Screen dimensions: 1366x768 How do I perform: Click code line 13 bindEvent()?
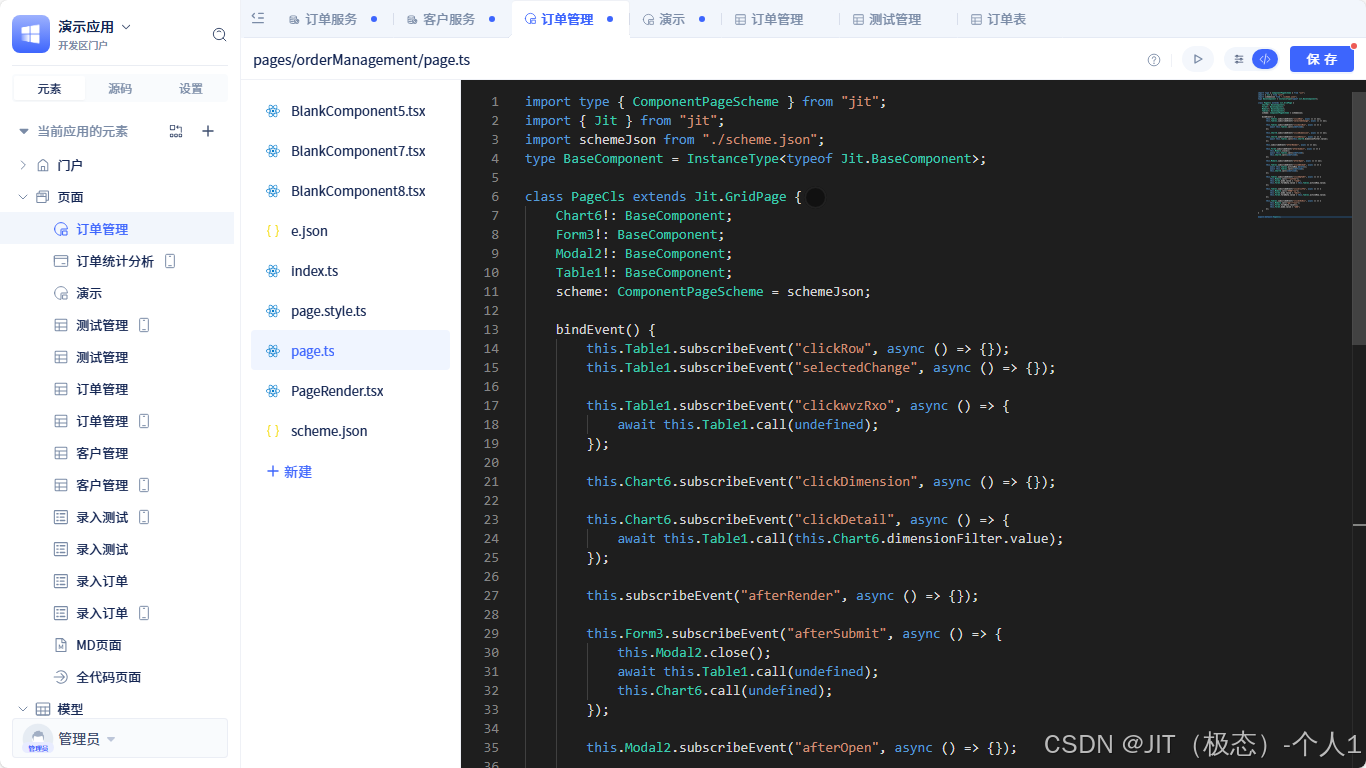click(605, 329)
